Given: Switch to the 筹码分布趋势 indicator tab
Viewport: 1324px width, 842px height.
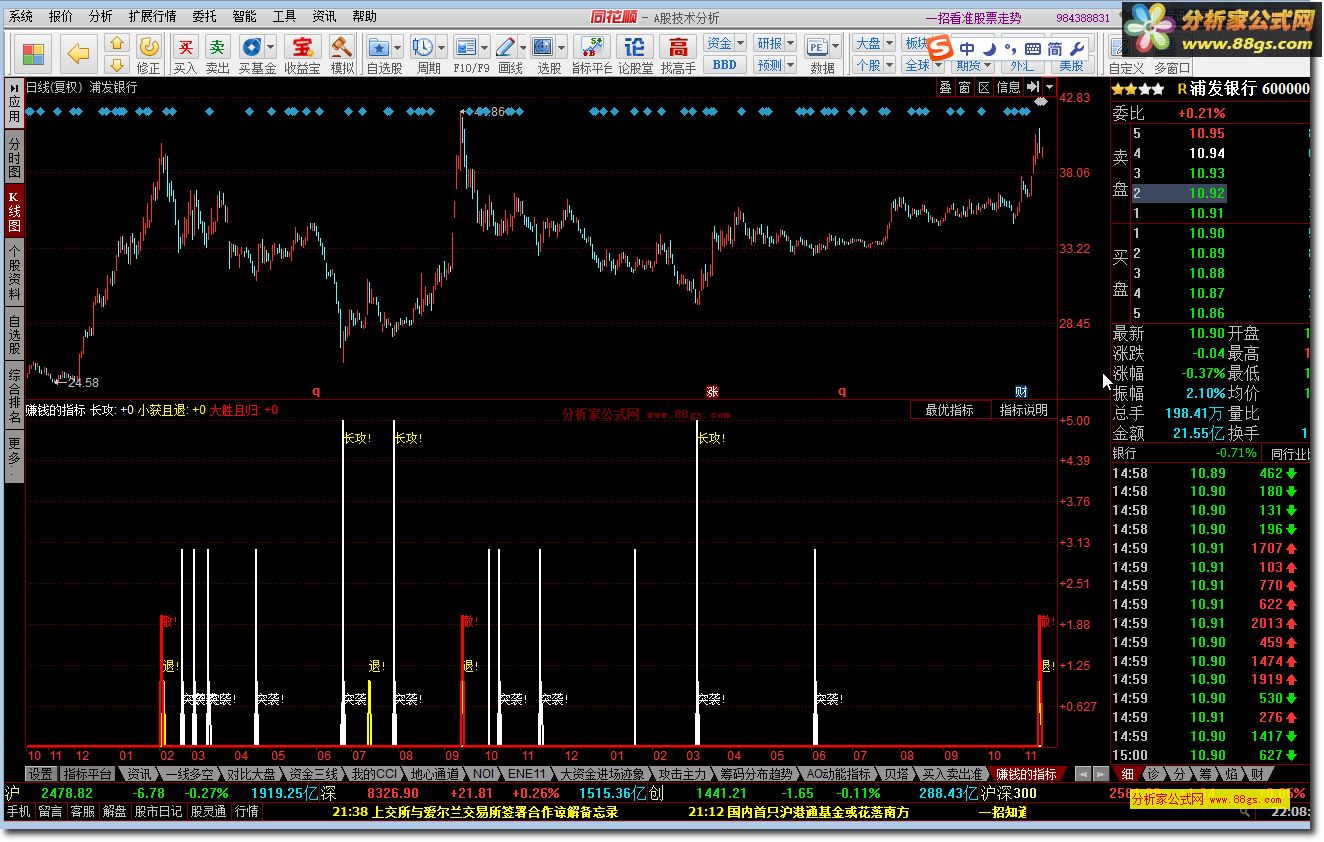Looking at the screenshot, I should coord(756,774).
